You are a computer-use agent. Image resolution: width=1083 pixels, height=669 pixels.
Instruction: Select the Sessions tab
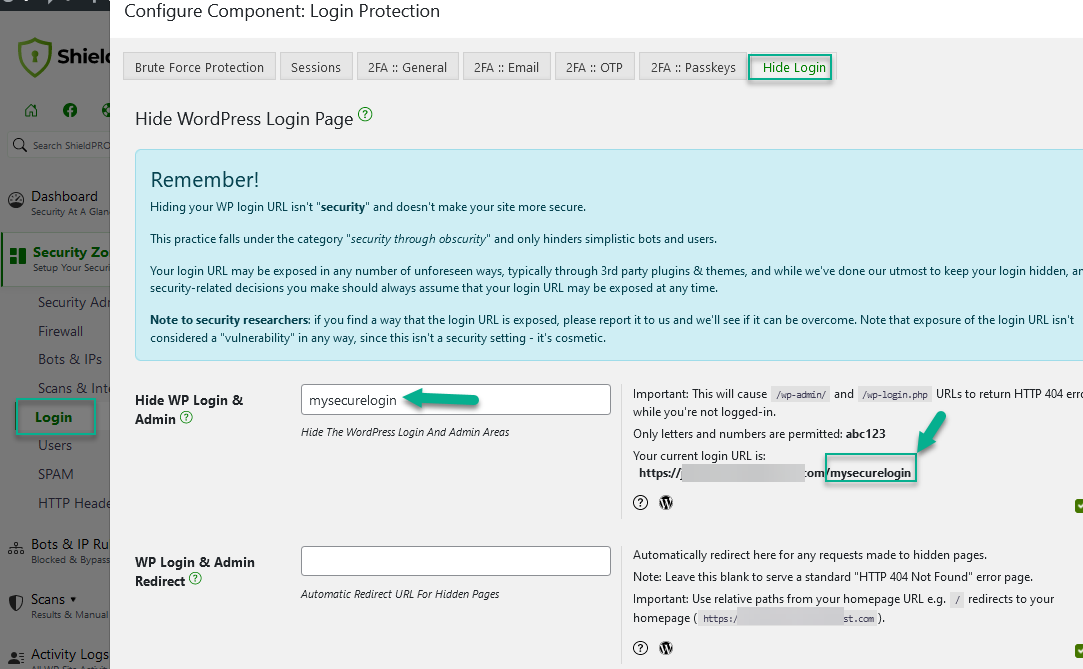315,66
